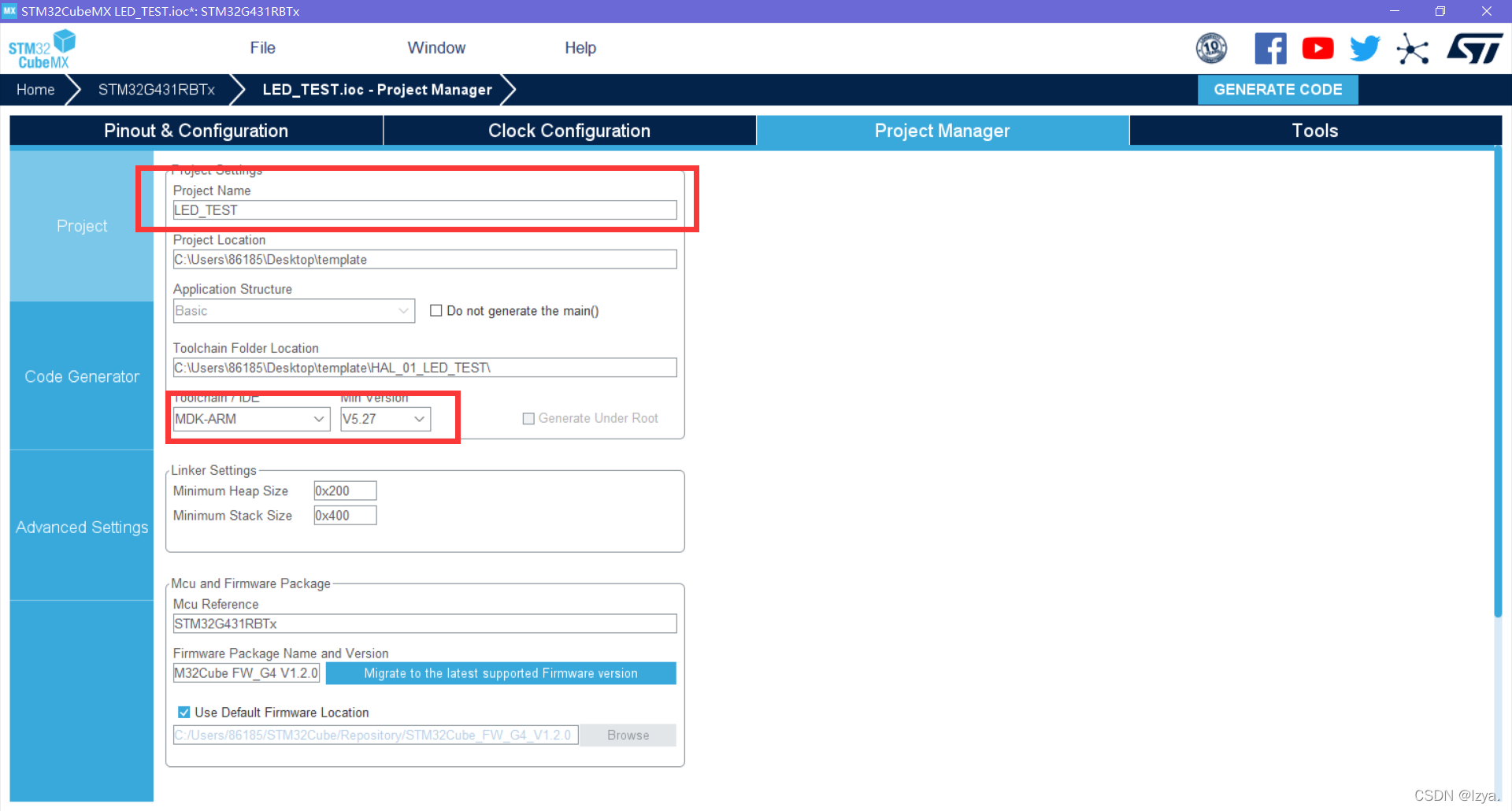Minimize the STM32CubeMX window
The height and width of the screenshot is (811, 1512).
(1395, 11)
